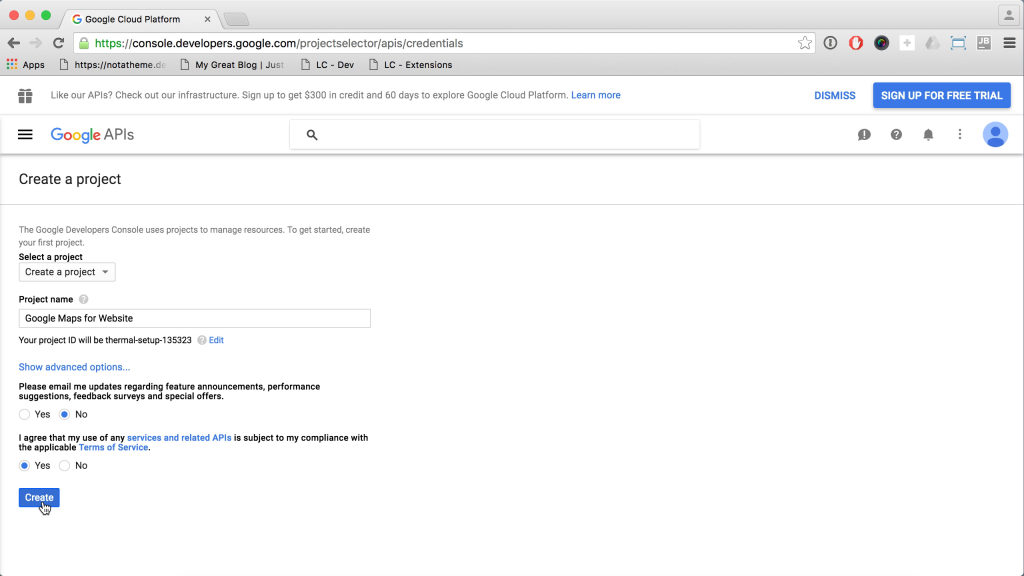Expand the Create a project dropdown
1024x576 pixels.
tap(67, 272)
